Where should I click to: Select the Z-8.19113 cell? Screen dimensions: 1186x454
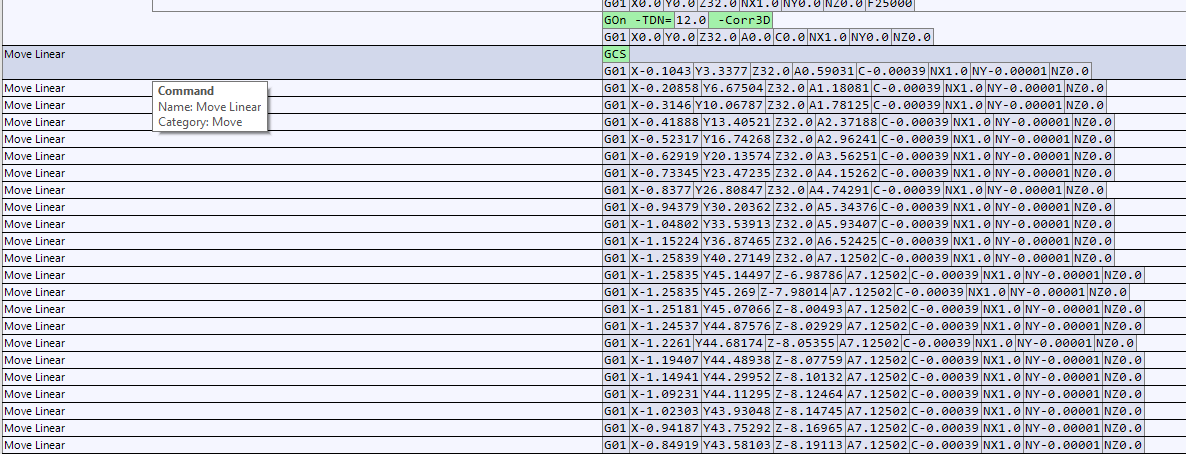tap(809, 446)
